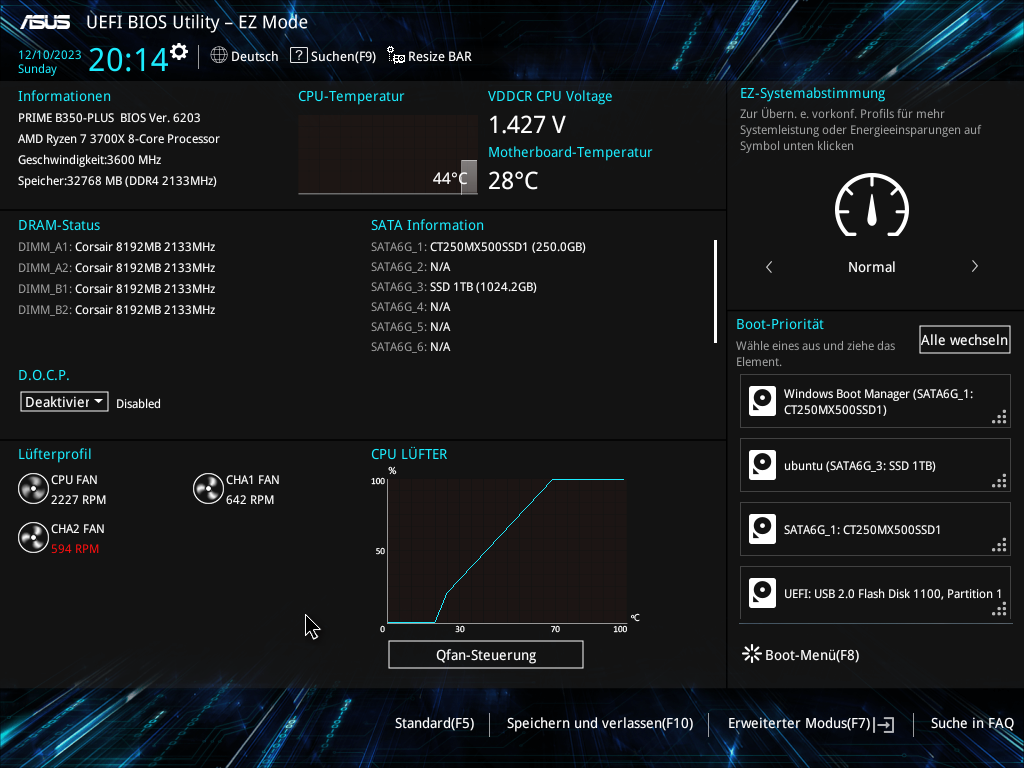The image size is (1024, 768).
Task: Click the 594 RPM red fan speed
Action: pyautogui.click(x=75, y=549)
